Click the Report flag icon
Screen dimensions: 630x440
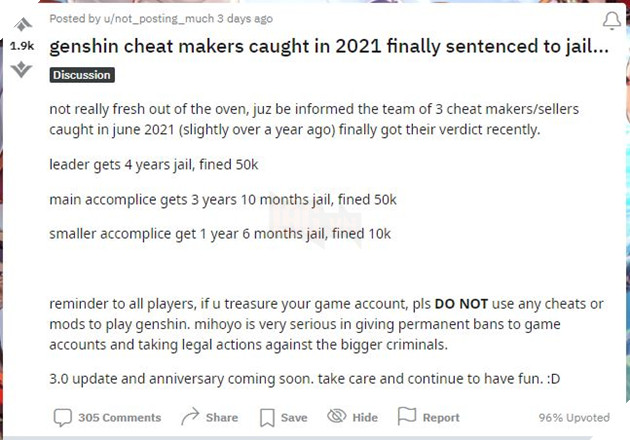point(406,417)
